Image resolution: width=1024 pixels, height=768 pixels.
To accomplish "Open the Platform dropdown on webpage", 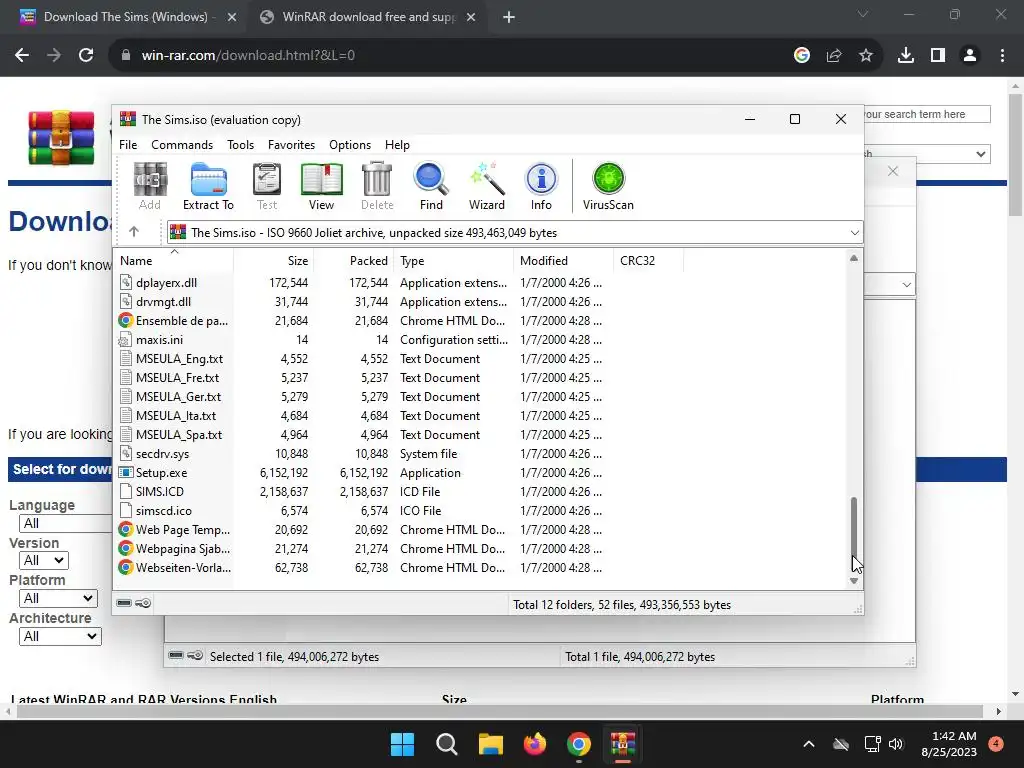I will (58, 598).
